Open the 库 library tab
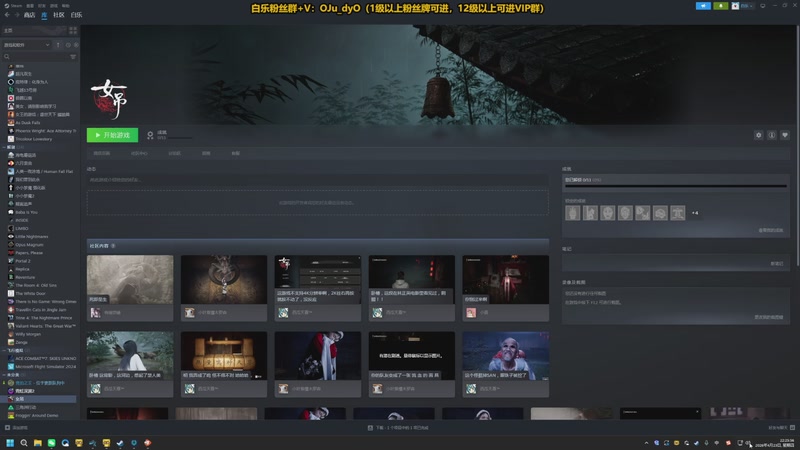This screenshot has width=800, height=450. point(44,15)
